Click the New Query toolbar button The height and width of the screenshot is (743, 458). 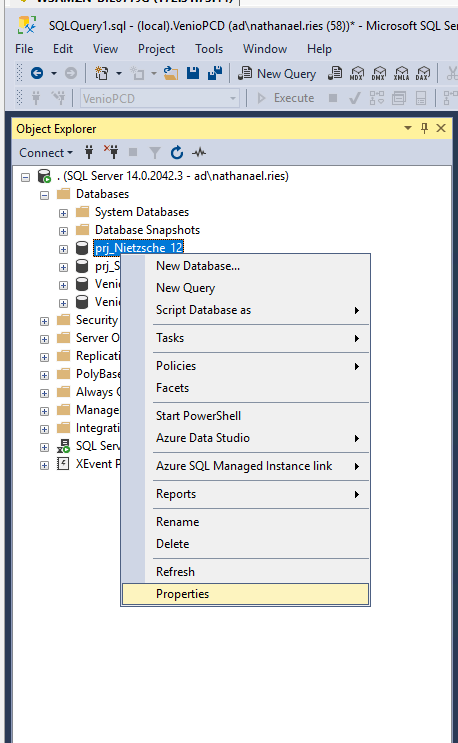277,73
